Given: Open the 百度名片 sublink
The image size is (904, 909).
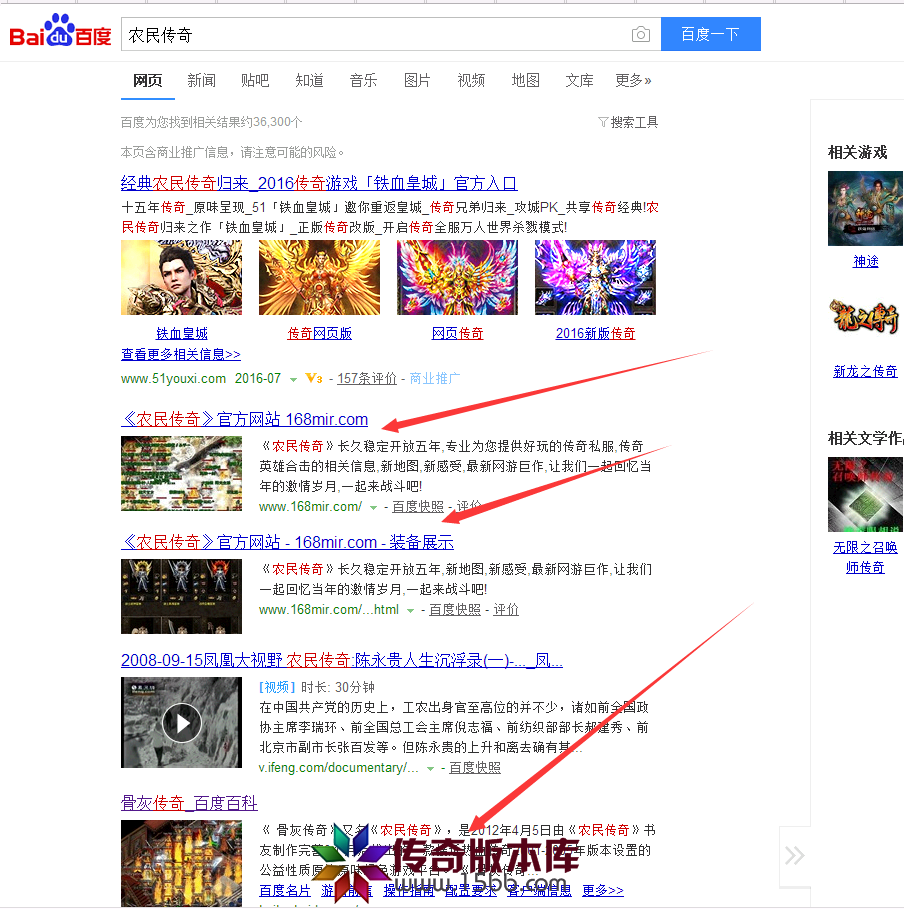Looking at the screenshot, I should tap(285, 890).
